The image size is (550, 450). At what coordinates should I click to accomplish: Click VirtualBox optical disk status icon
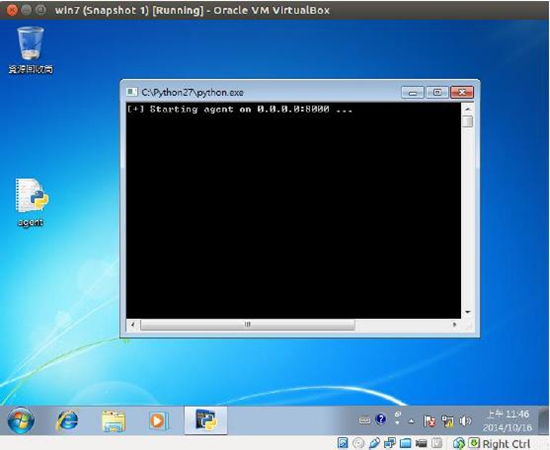[x=358, y=443]
